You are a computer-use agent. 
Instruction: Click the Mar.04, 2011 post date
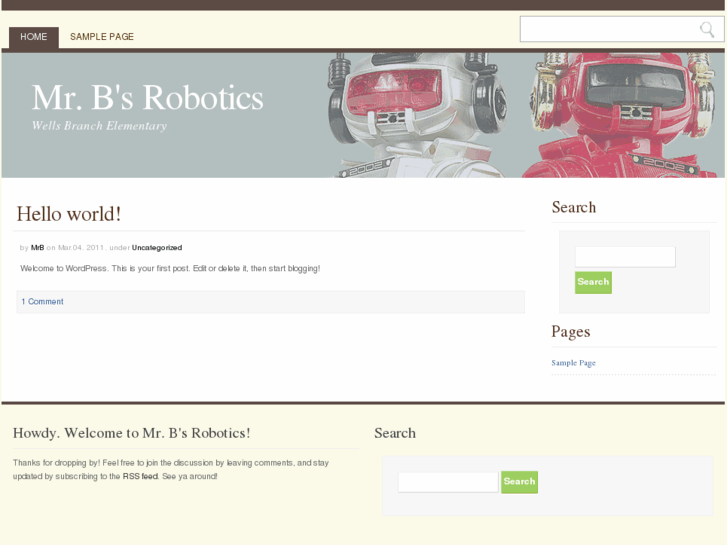point(81,248)
